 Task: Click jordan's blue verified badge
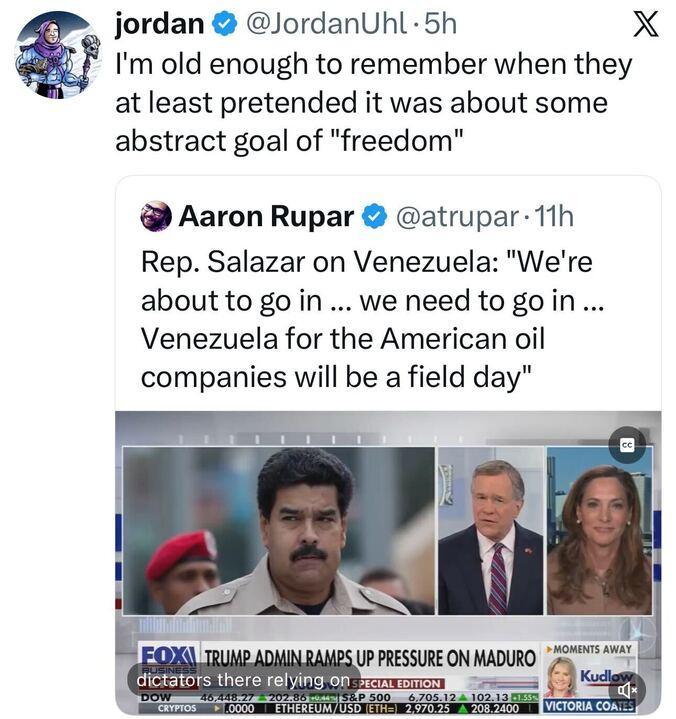tap(226, 24)
